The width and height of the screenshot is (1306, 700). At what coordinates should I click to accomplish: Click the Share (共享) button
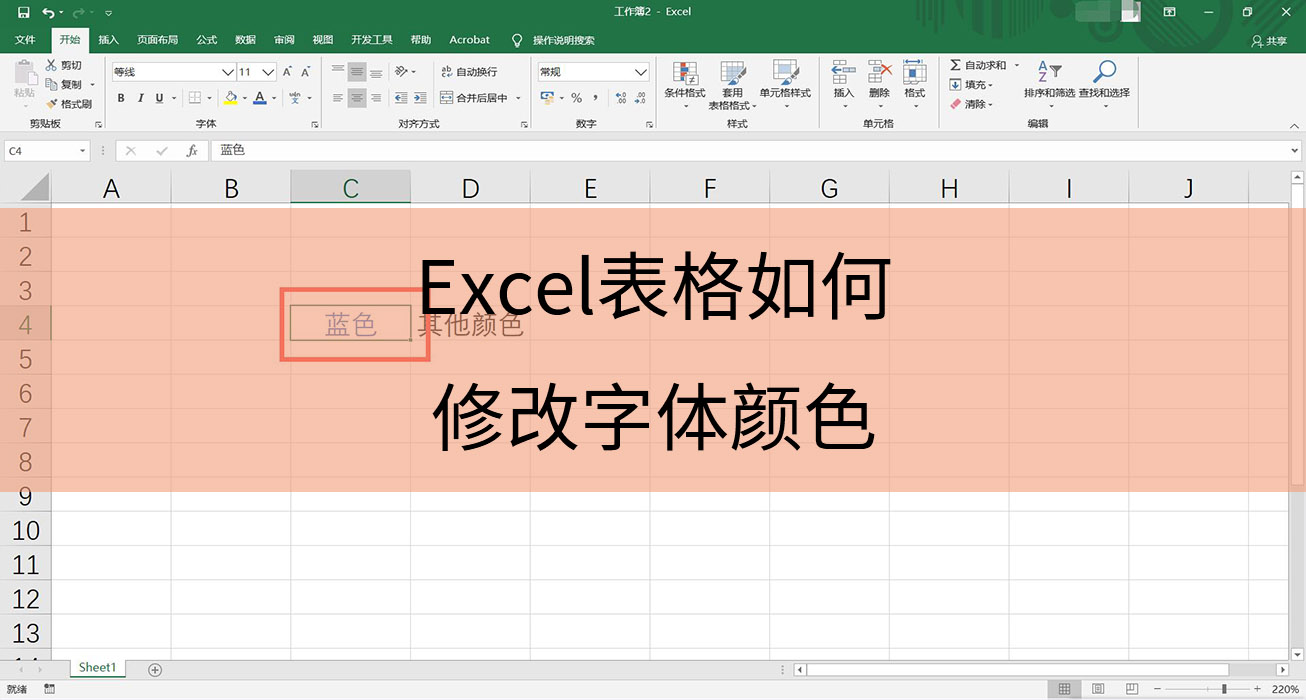(1269, 41)
